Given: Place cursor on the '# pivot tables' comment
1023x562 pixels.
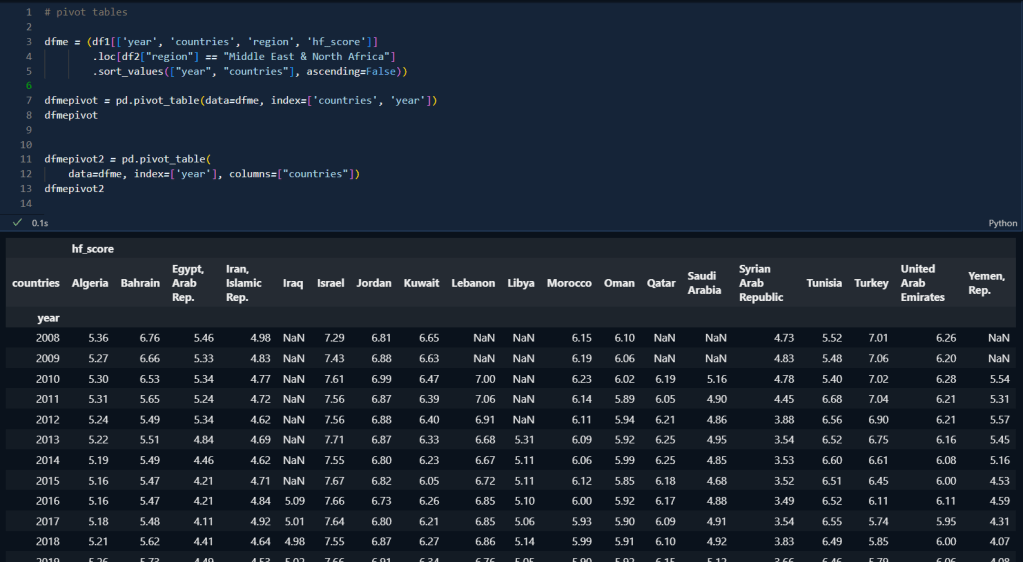Looking at the screenshot, I should pyautogui.click(x=86, y=12).
